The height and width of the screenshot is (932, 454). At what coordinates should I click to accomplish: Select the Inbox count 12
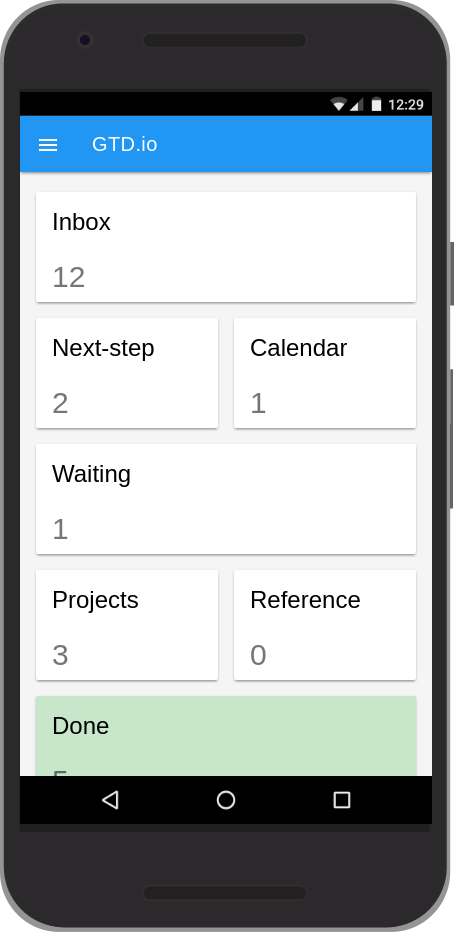[69, 278]
